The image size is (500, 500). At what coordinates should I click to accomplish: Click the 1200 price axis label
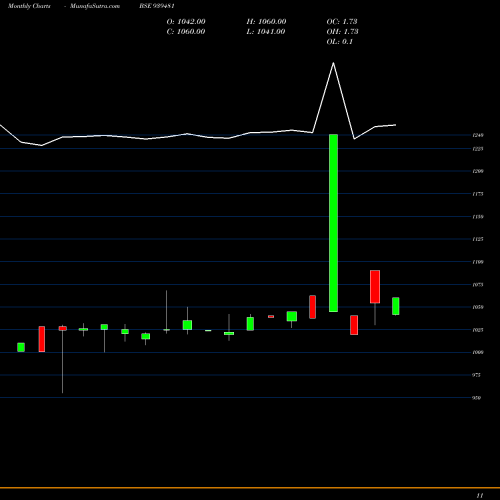[478, 171]
